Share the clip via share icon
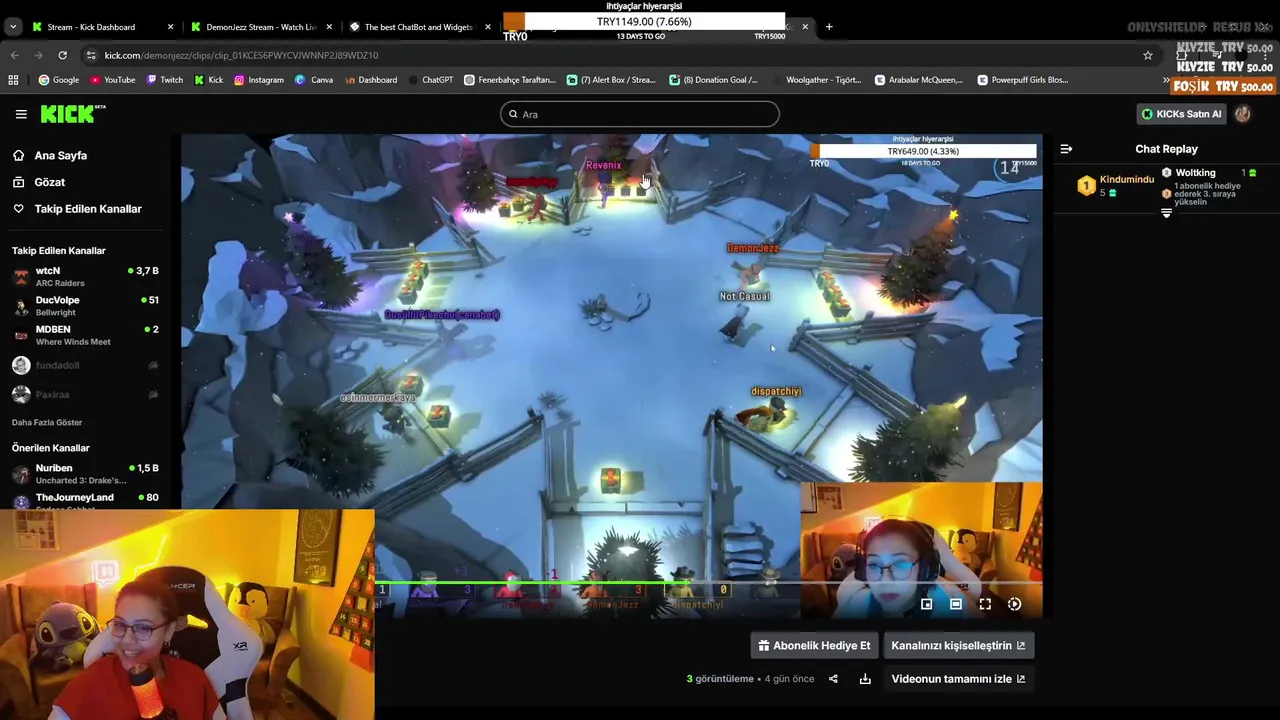The image size is (1280, 720). tap(833, 679)
